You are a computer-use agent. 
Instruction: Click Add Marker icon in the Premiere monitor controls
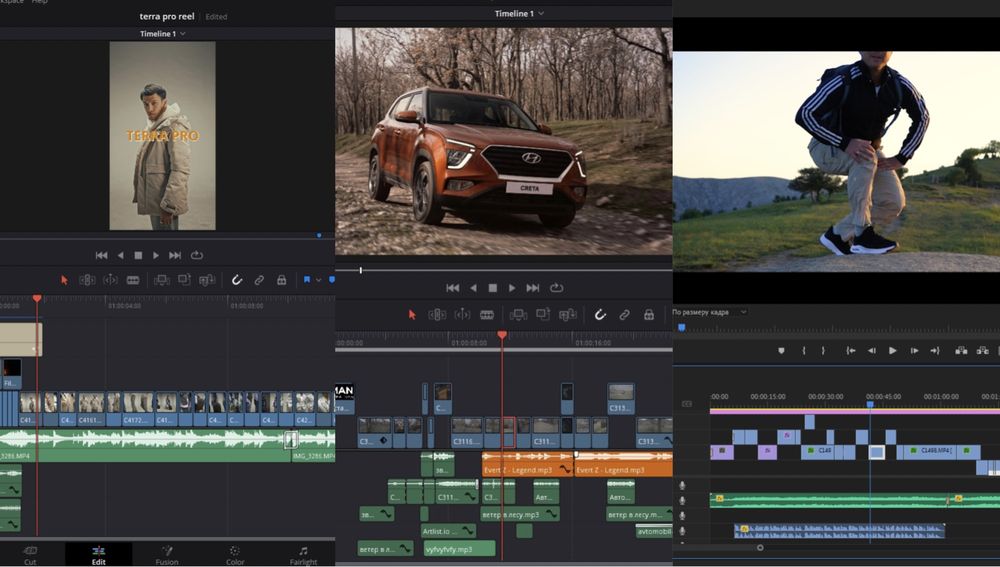tap(781, 351)
